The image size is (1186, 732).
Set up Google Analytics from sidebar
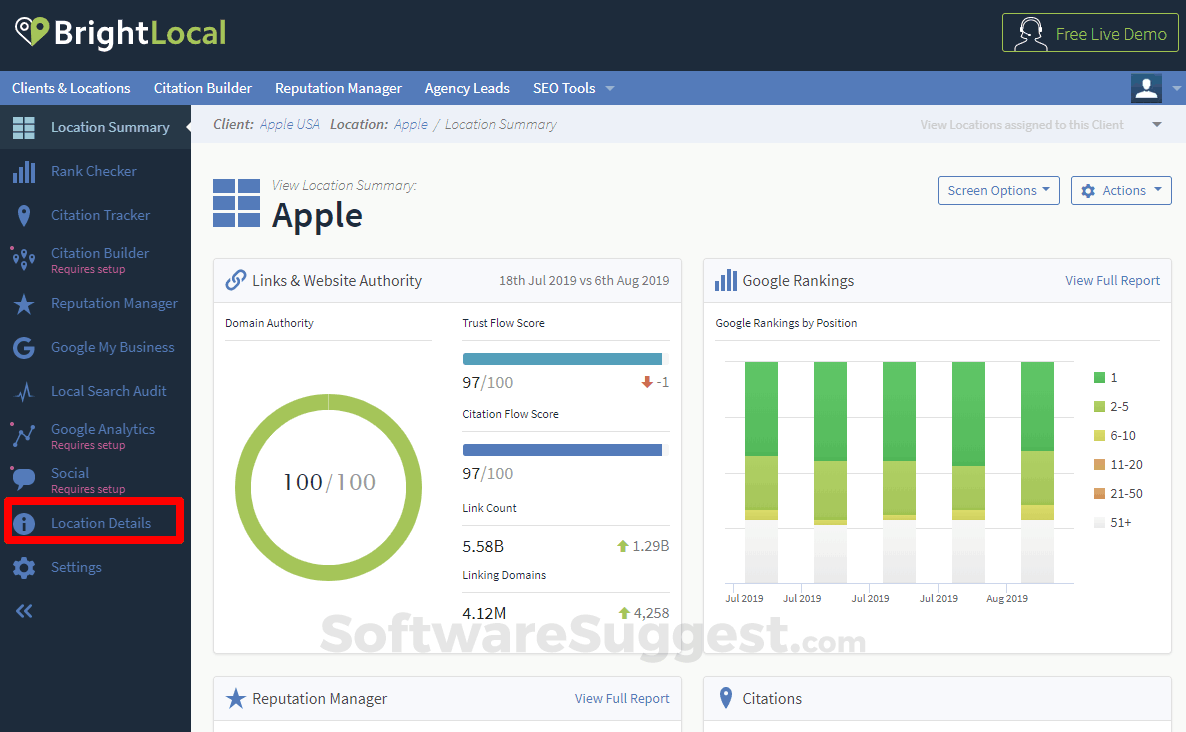tap(102, 428)
